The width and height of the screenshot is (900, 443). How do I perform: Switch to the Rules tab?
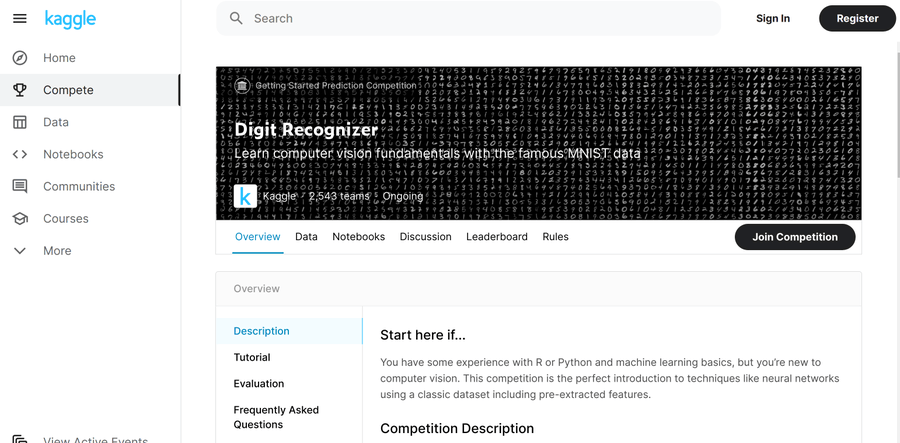coord(556,237)
